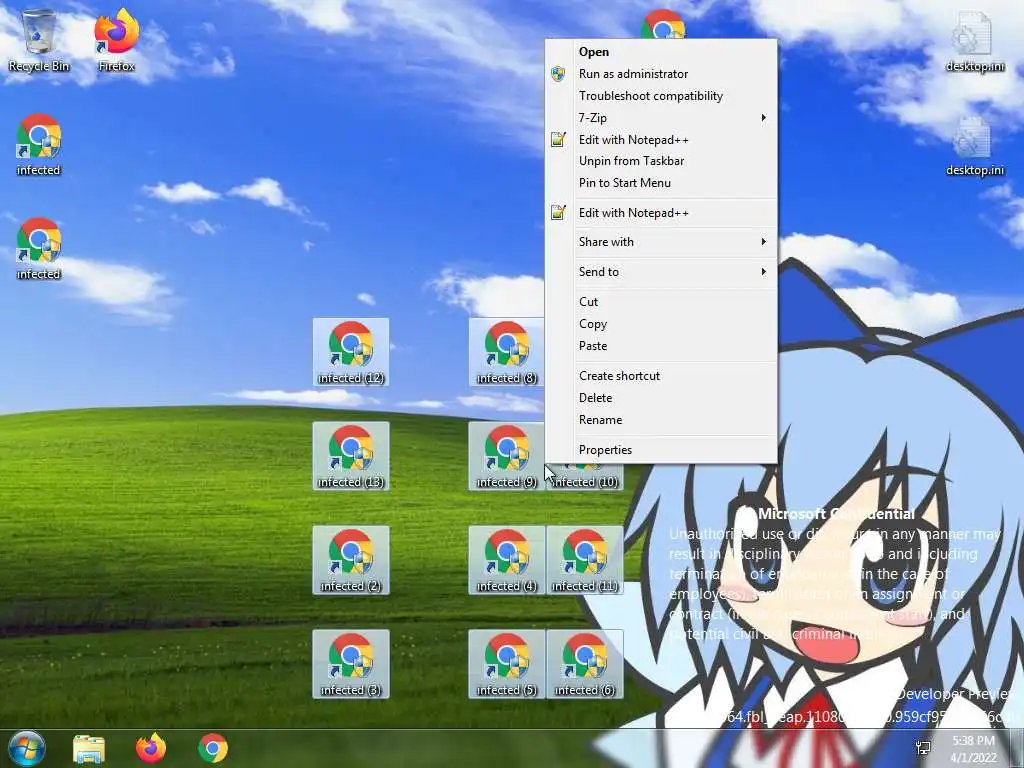Select the infected (5) shortcut icon
This screenshot has width=1024, height=768.
pyautogui.click(x=506, y=664)
